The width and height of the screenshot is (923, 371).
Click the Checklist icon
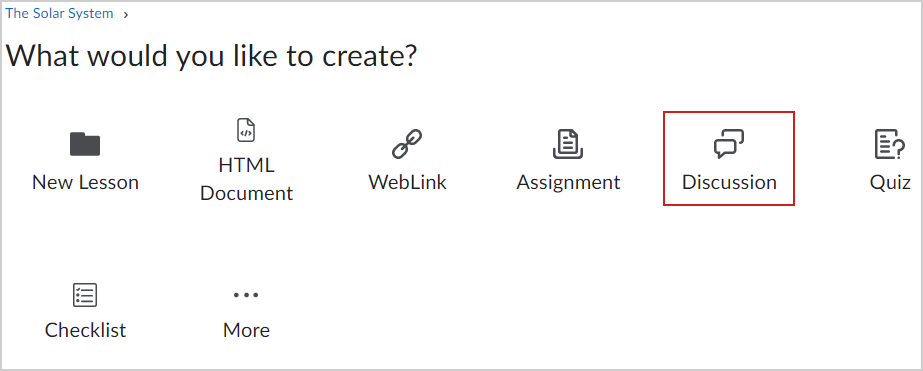tap(85, 294)
